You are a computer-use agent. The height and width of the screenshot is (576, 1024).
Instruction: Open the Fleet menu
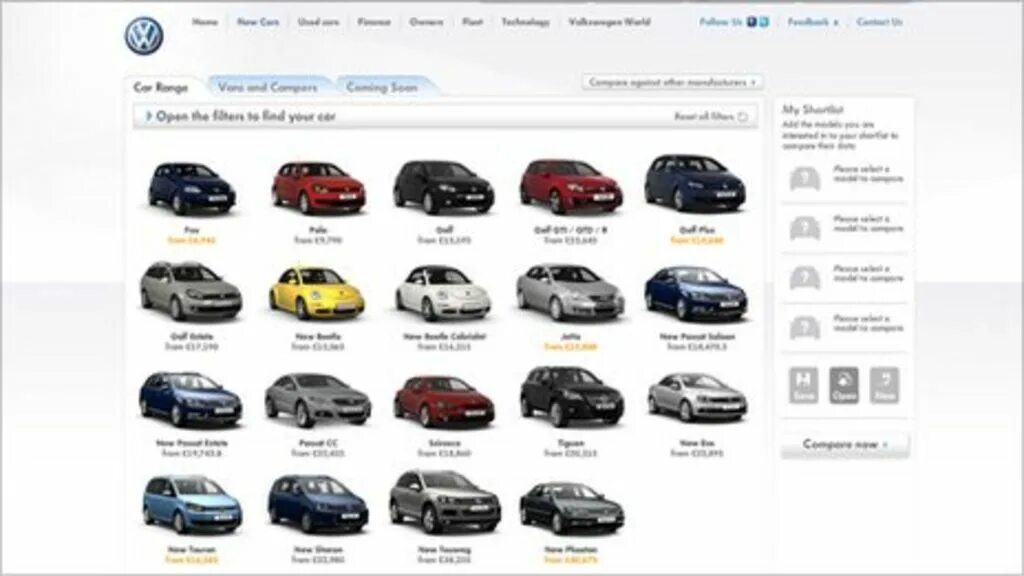pyautogui.click(x=472, y=22)
